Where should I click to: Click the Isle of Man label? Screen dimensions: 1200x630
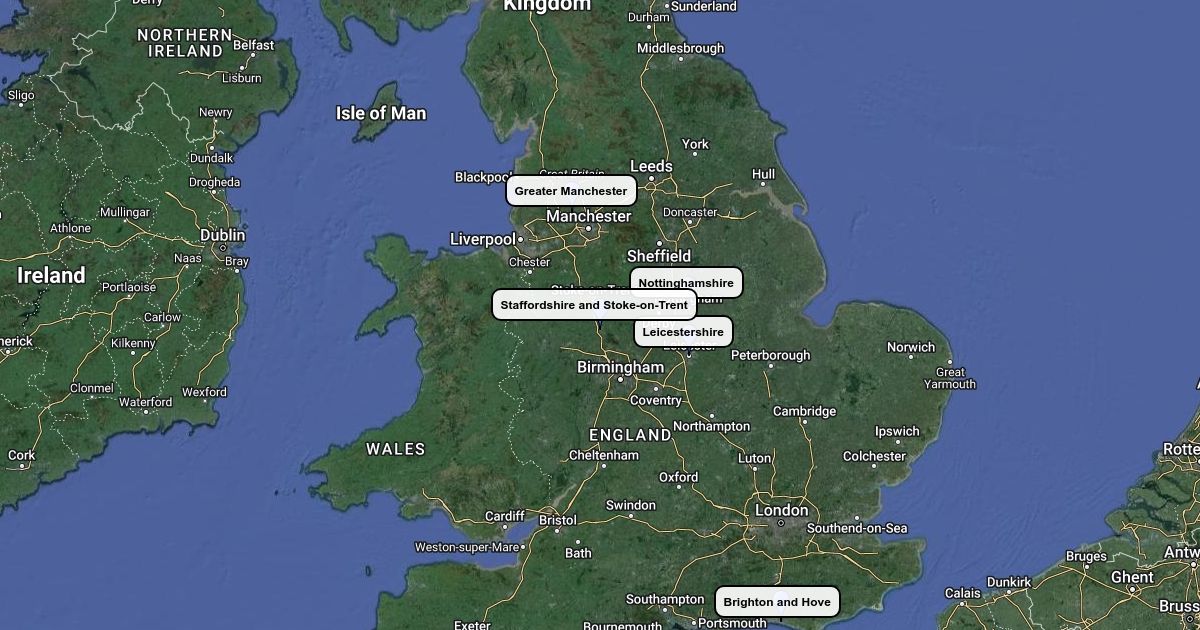(381, 113)
